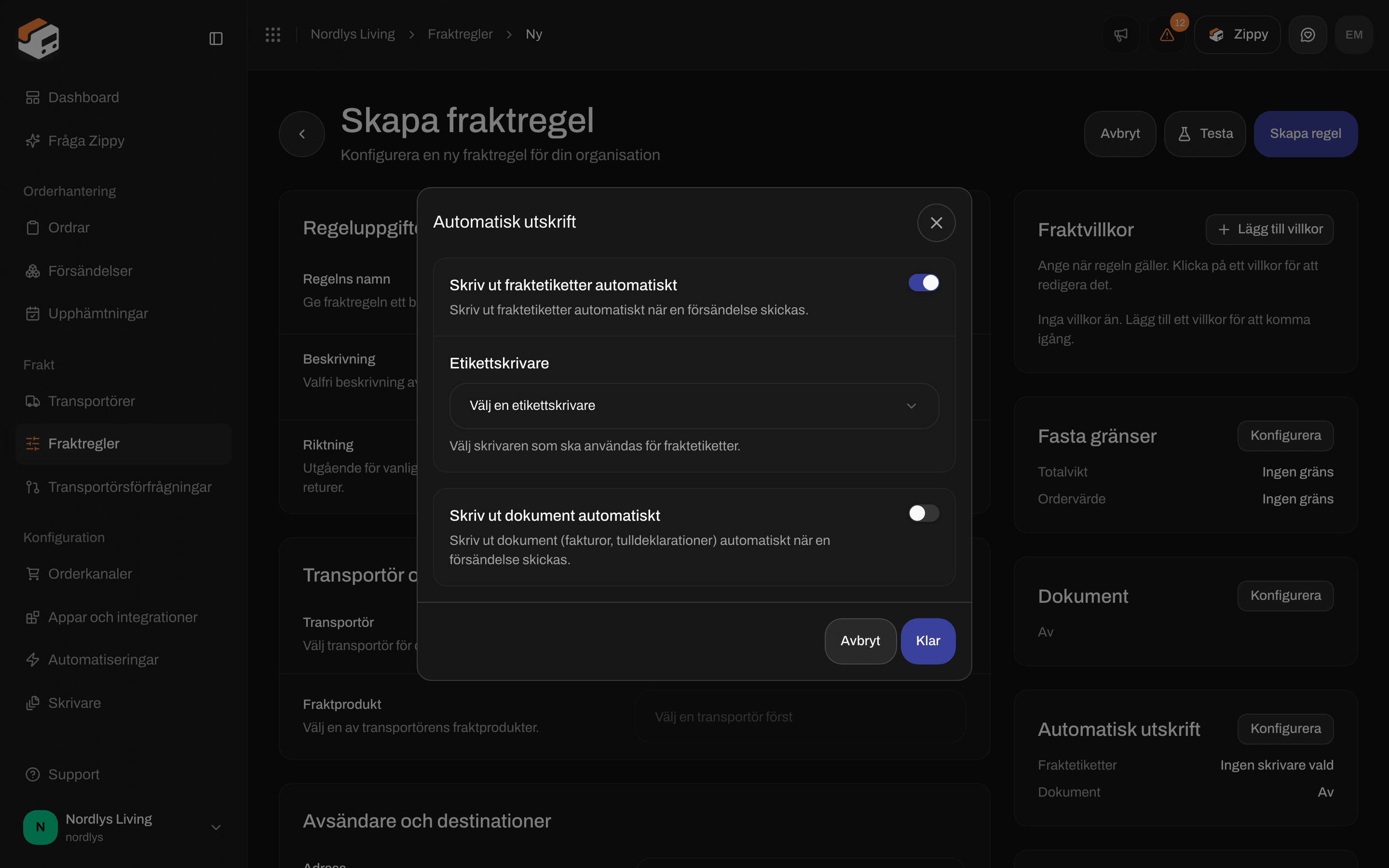Click the Automatisk utskrift dialog title
Screen dimensions: 1389x868
coord(504,222)
